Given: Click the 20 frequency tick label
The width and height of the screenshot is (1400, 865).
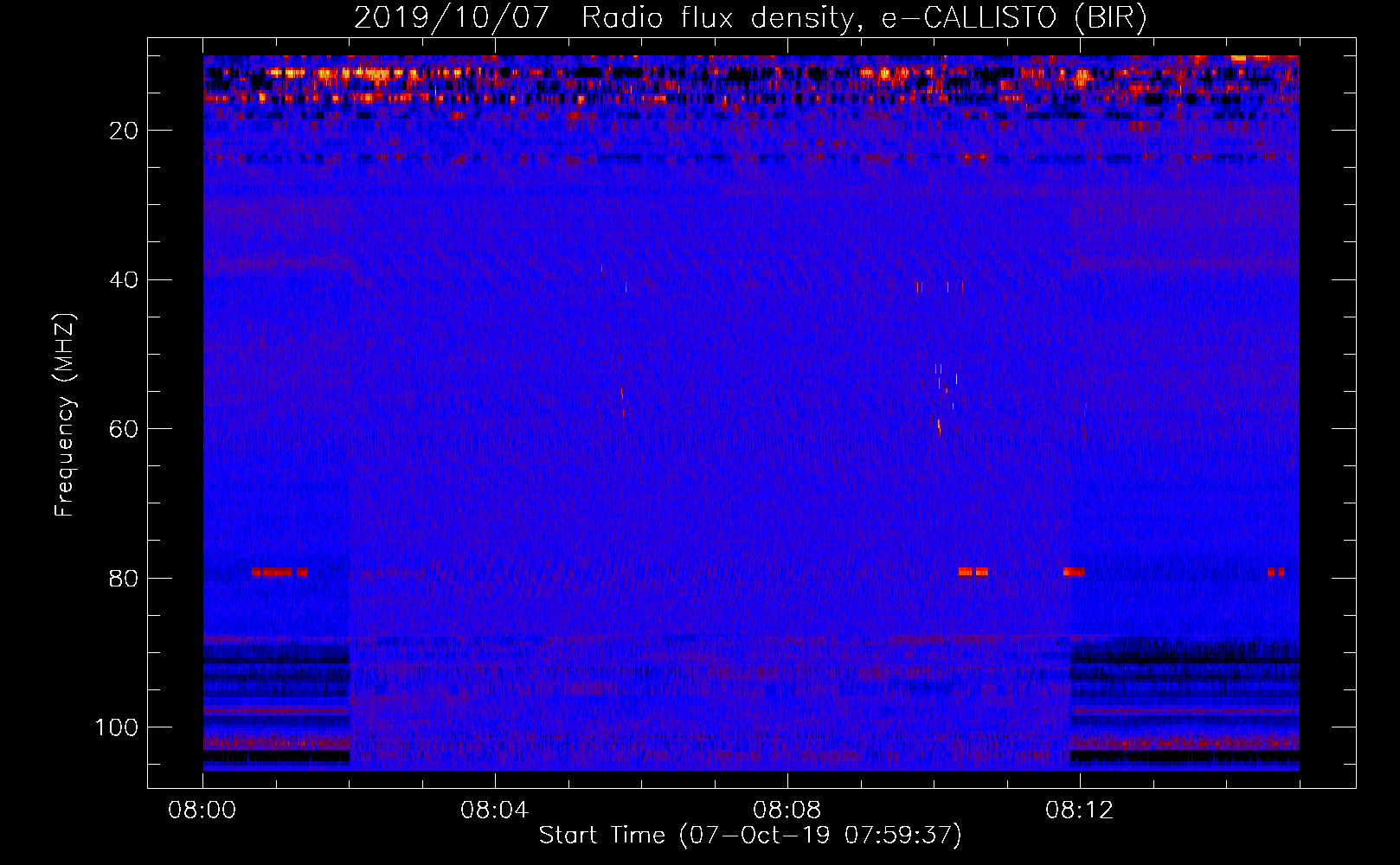Looking at the screenshot, I should [x=124, y=131].
